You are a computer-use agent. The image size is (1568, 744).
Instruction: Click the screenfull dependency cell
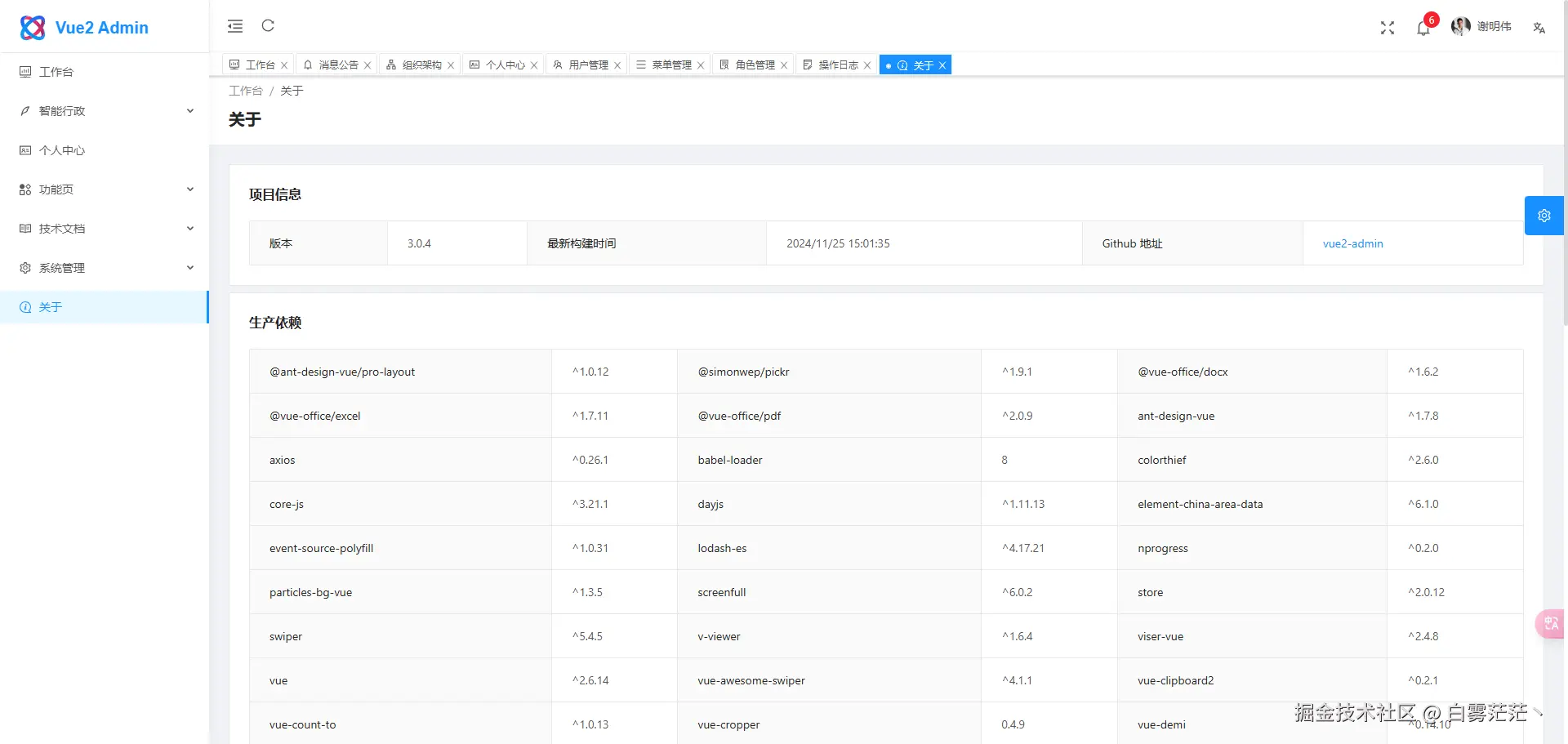click(829, 592)
